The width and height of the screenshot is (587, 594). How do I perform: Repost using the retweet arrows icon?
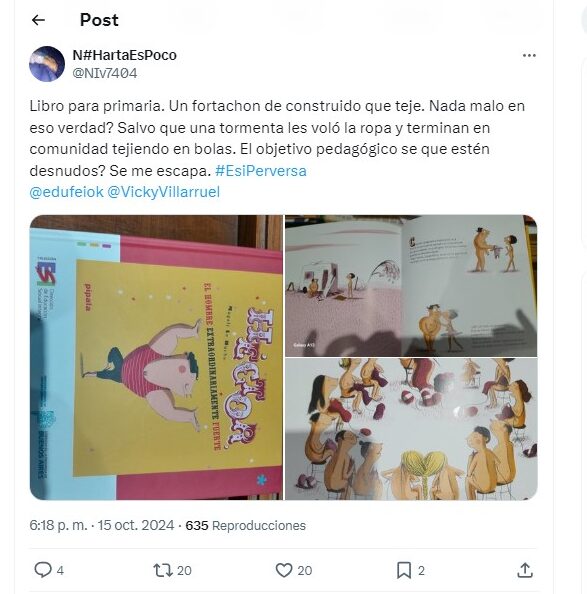162,570
